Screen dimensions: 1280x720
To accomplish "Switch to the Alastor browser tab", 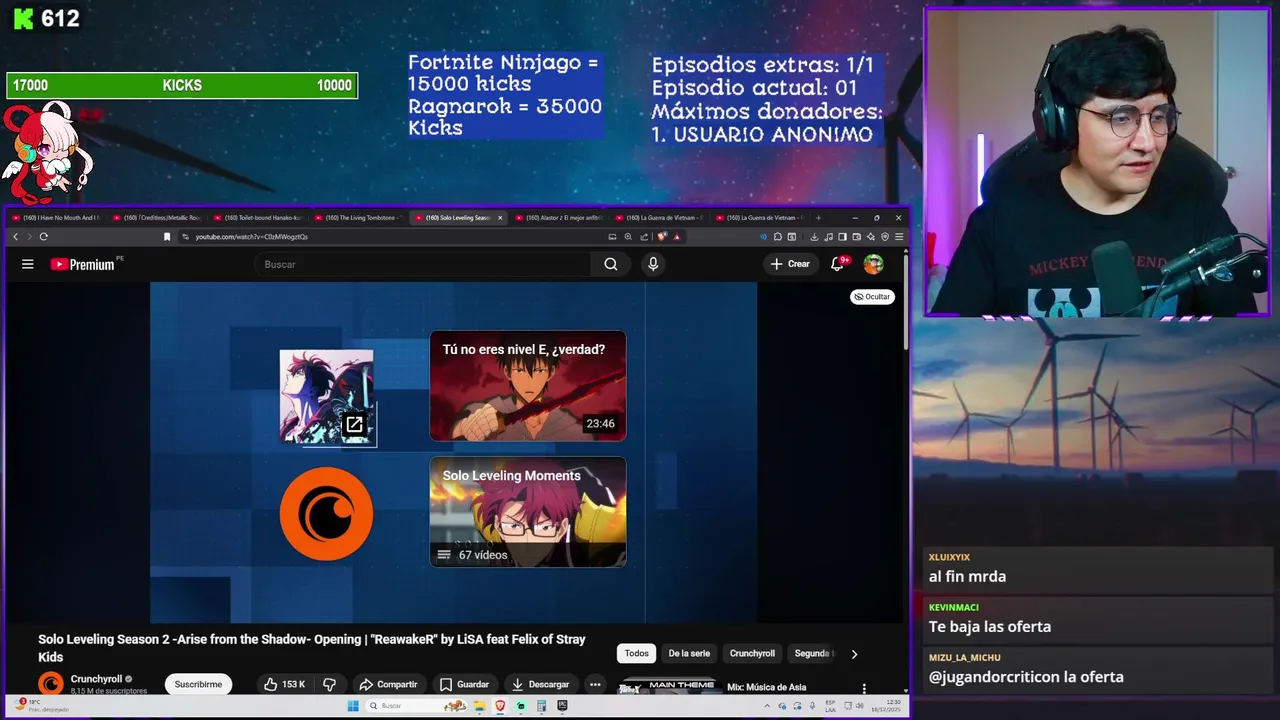I will [560, 217].
